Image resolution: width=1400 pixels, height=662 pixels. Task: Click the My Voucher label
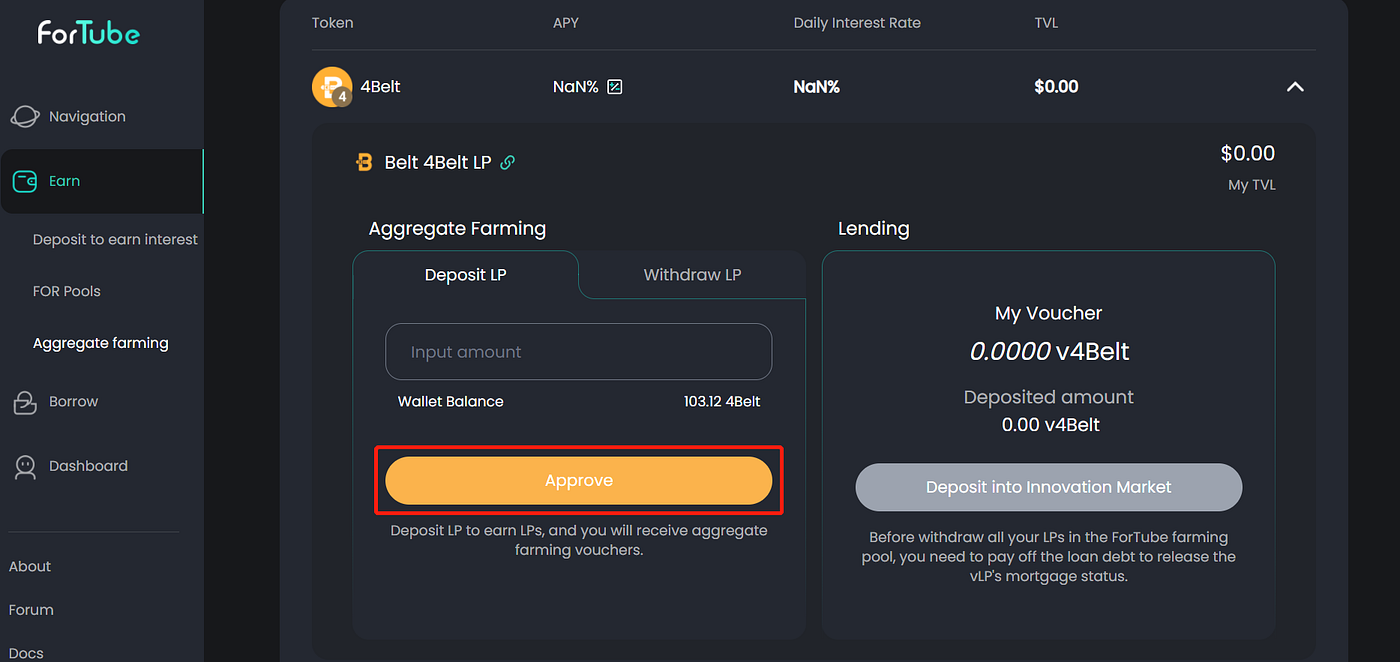pos(1049,313)
